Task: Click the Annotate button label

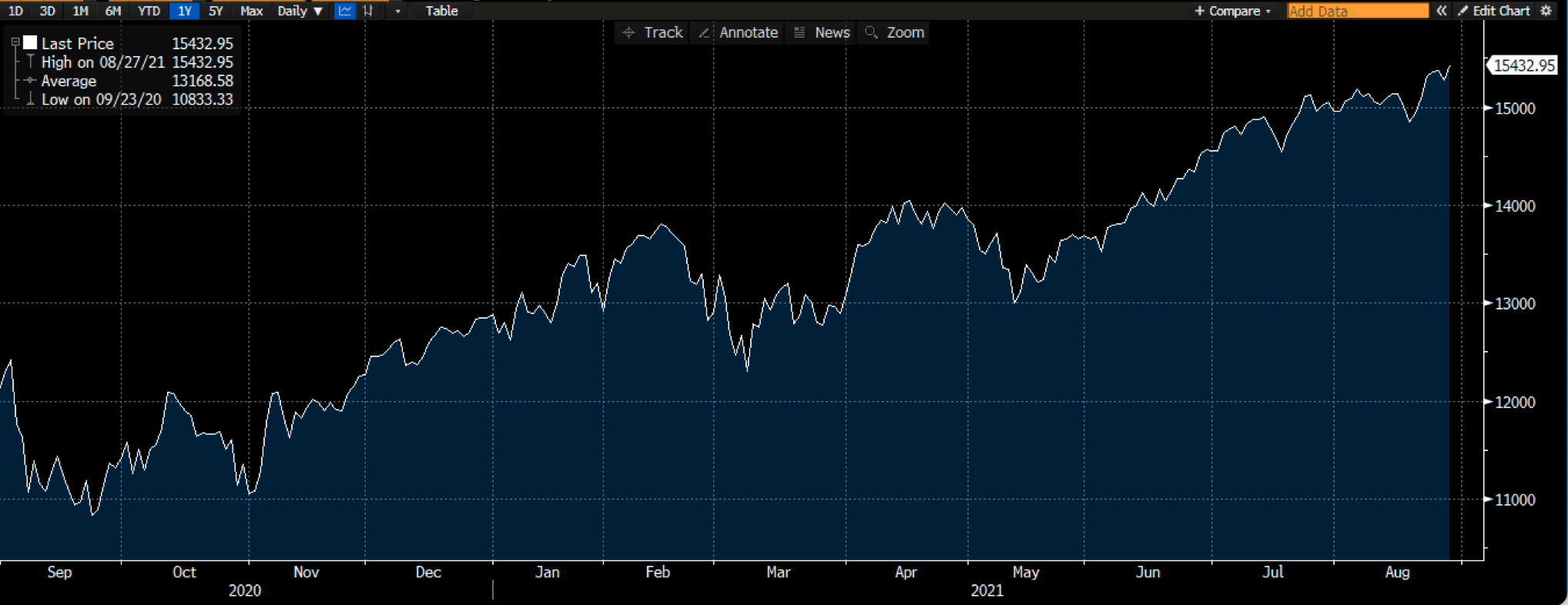Action: point(749,32)
